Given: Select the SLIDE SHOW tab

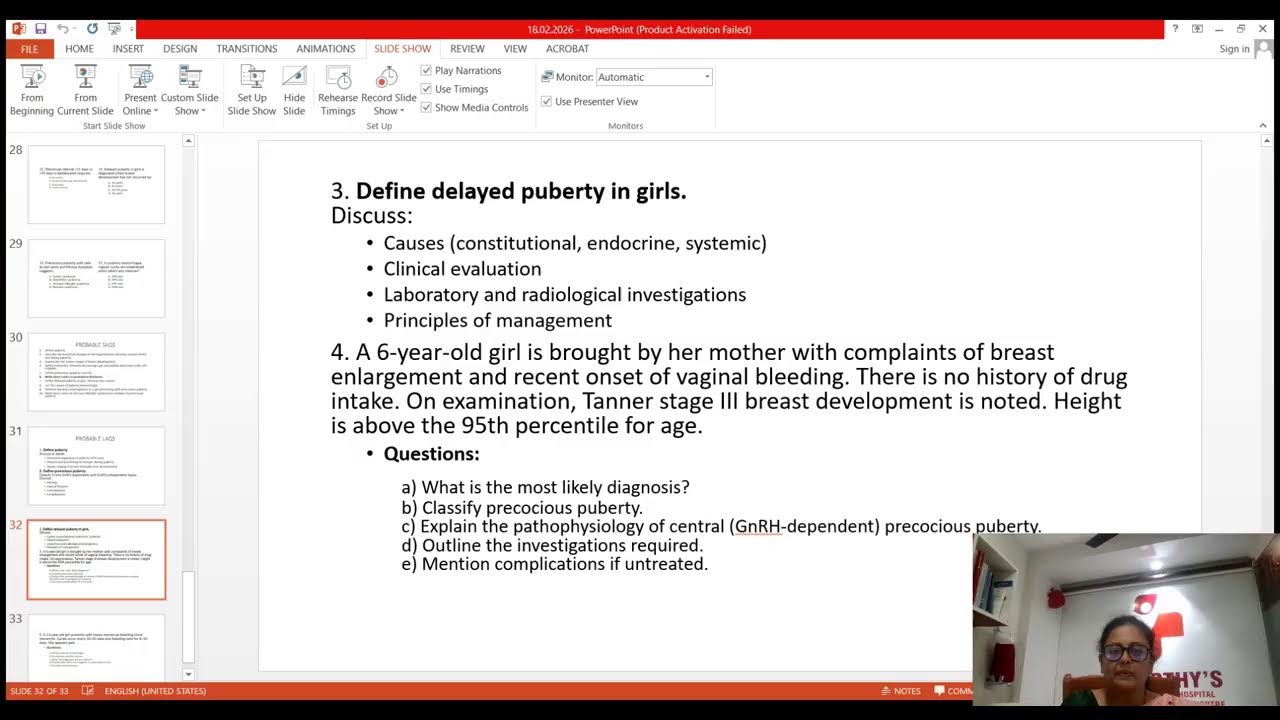Looking at the screenshot, I should tap(403, 49).
